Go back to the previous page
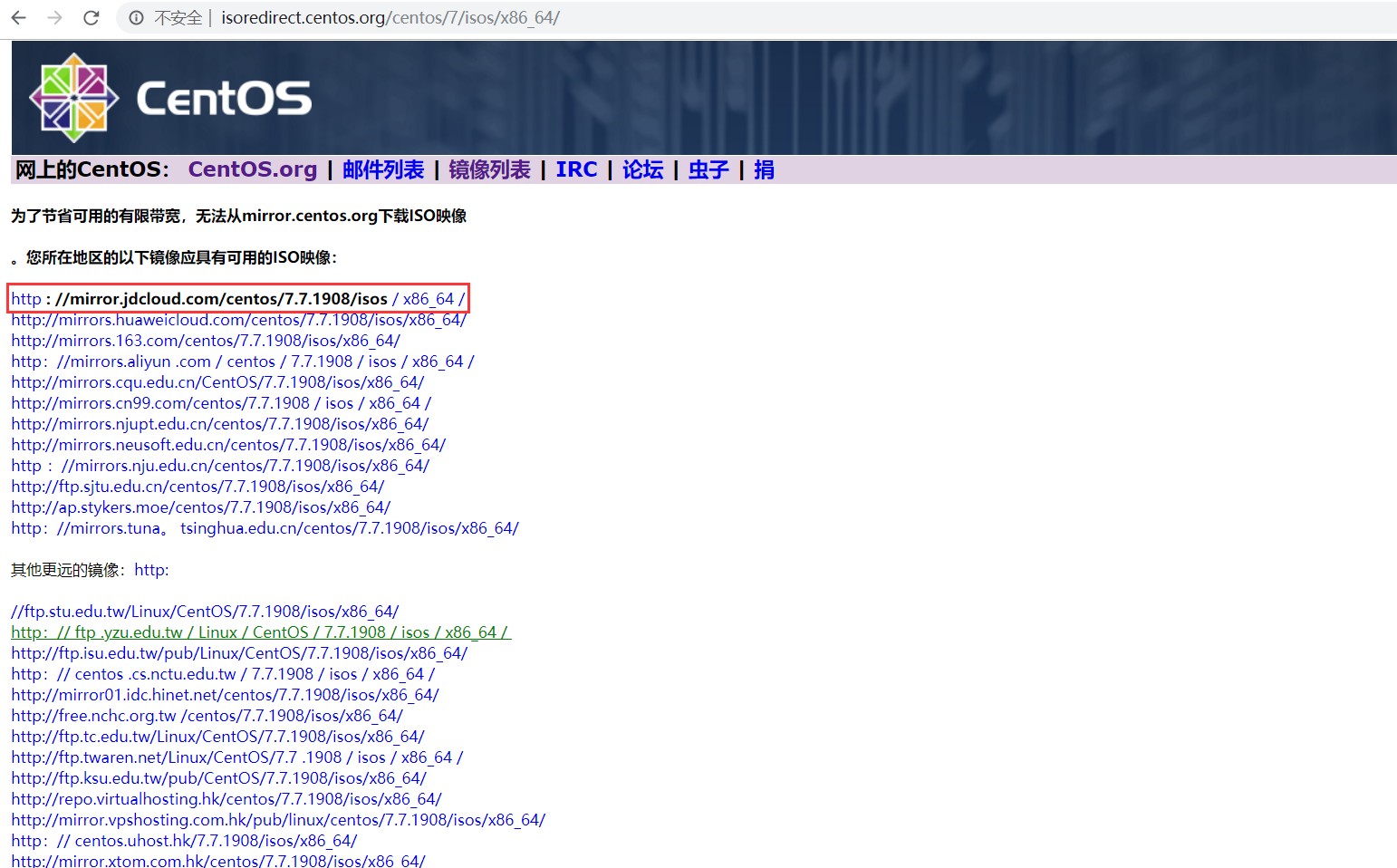This screenshot has height=868, width=1397. (18, 17)
